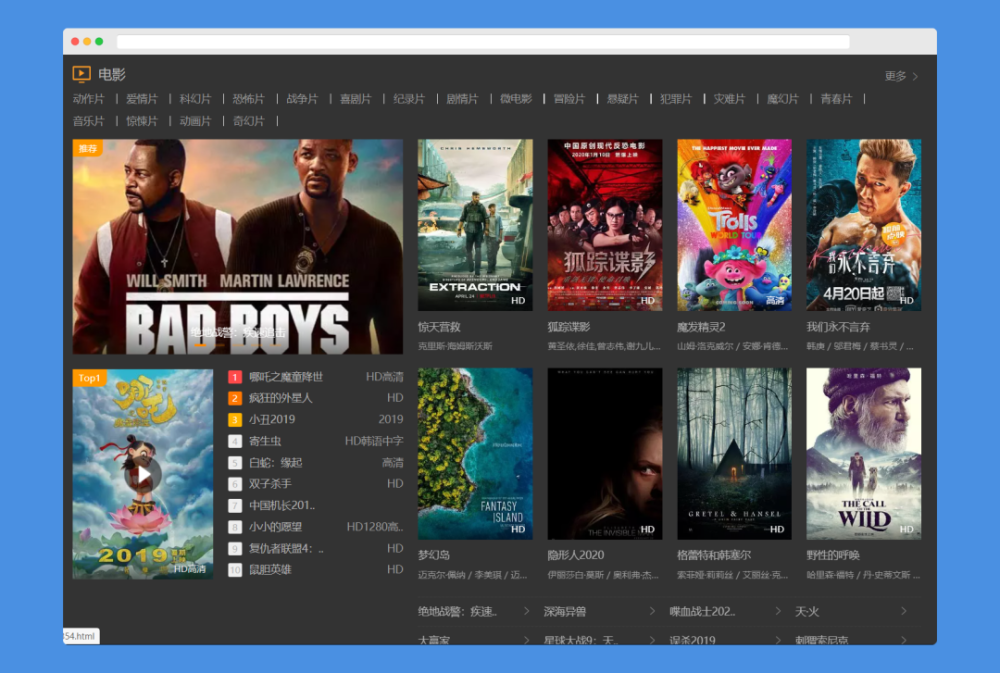
Task: Select the 喜剧片 category
Action: point(355,99)
